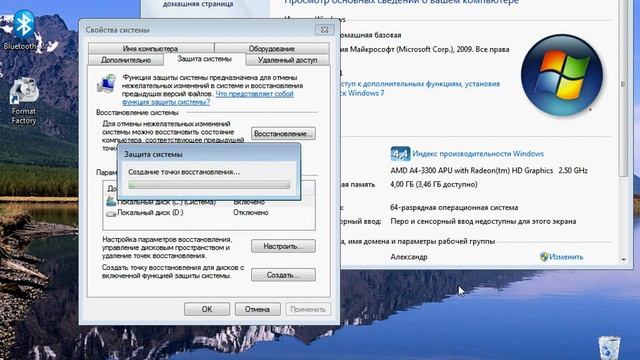
Task: Click the Отключено status text
Action: [250, 213]
